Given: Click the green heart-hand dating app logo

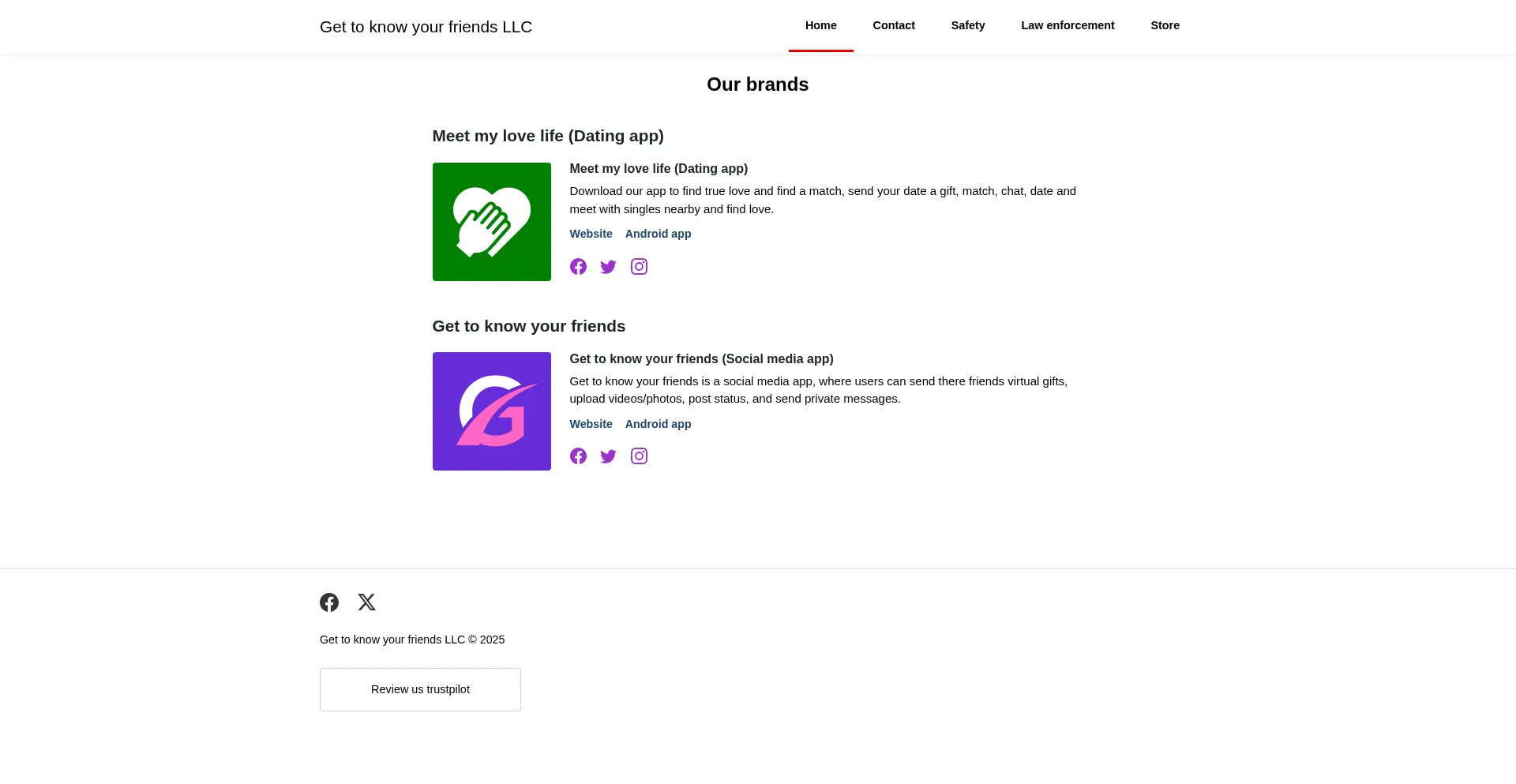Looking at the screenshot, I should pyautogui.click(x=492, y=222).
